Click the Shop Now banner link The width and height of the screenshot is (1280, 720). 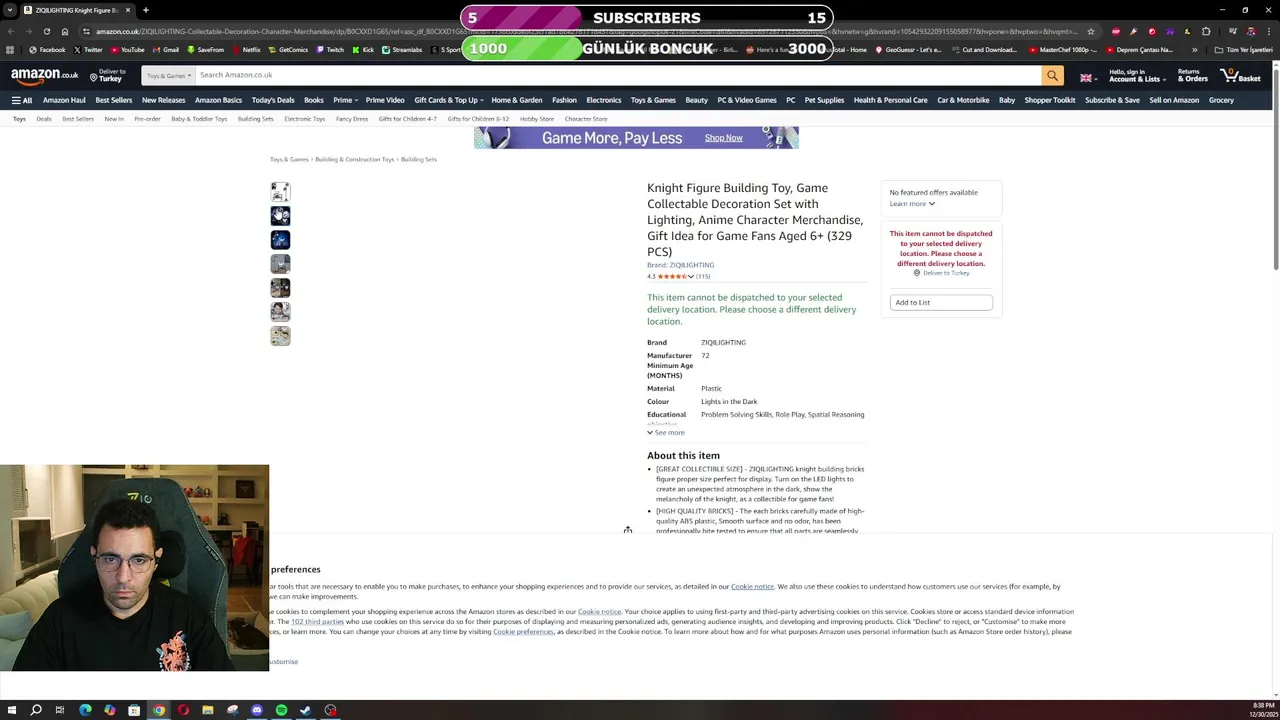(723, 138)
